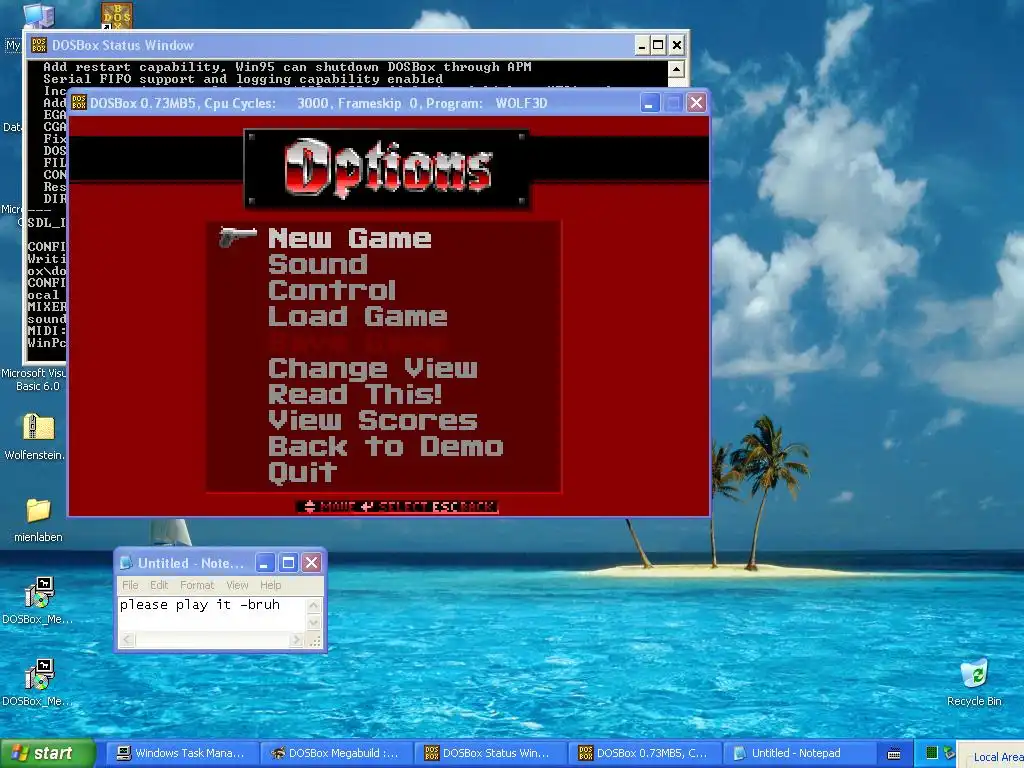
Task: Maximize the DOSBox Status Window
Action: 658,45
